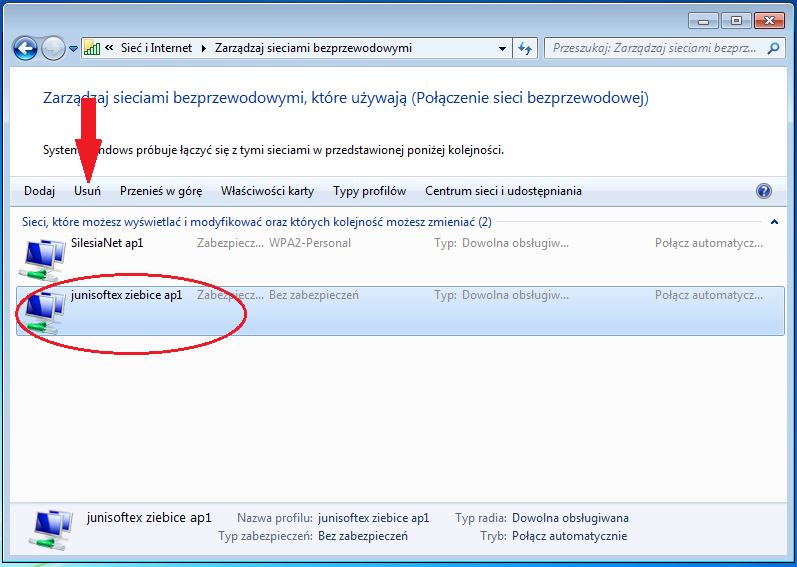Open Właściwości karty adapter properties
The height and width of the screenshot is (567, 797).
267,191
